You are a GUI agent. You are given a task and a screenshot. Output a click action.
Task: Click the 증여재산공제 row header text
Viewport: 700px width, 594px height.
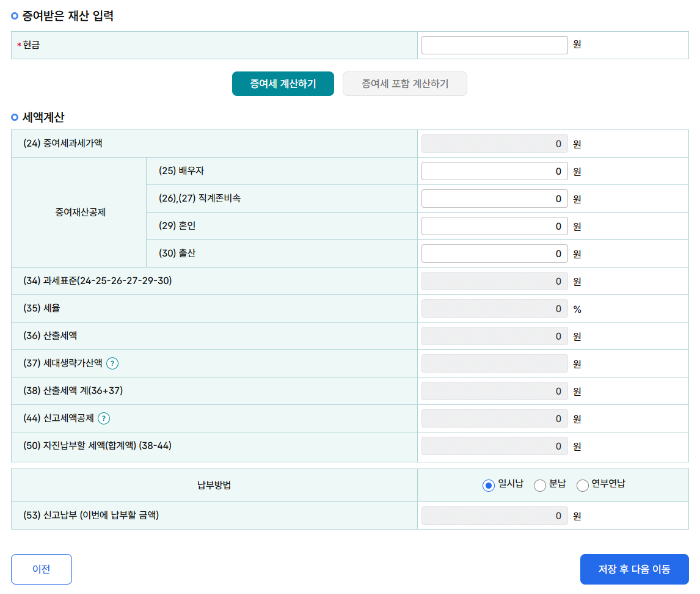pyautogui.click(x=80, y=212)
